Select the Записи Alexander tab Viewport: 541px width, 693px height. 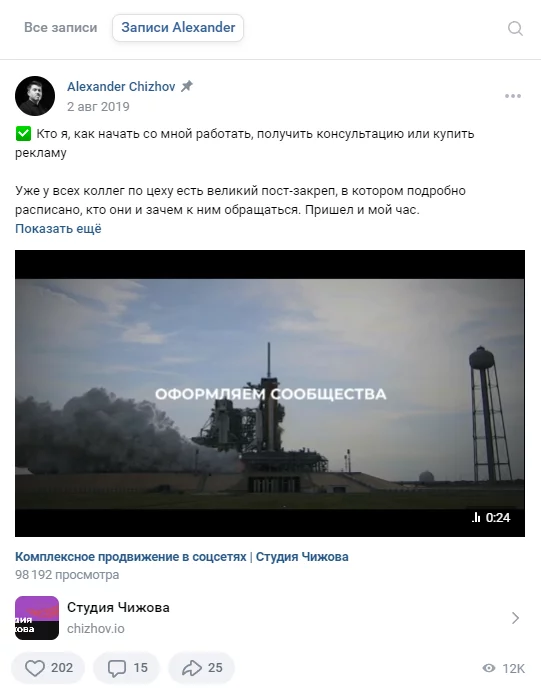[x=178, y=28]
